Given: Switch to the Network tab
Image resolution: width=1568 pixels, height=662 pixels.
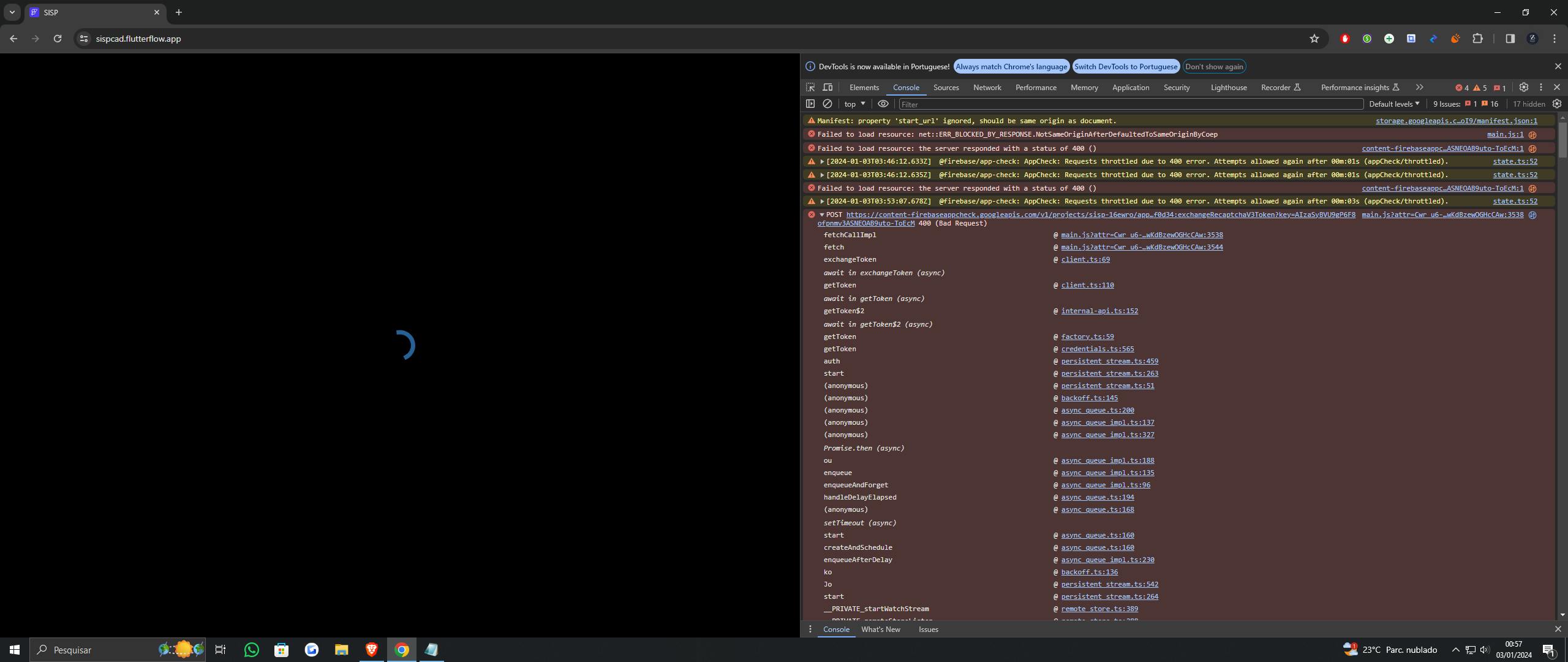Looking at the screenshot, I should click(x=987, y=88).
